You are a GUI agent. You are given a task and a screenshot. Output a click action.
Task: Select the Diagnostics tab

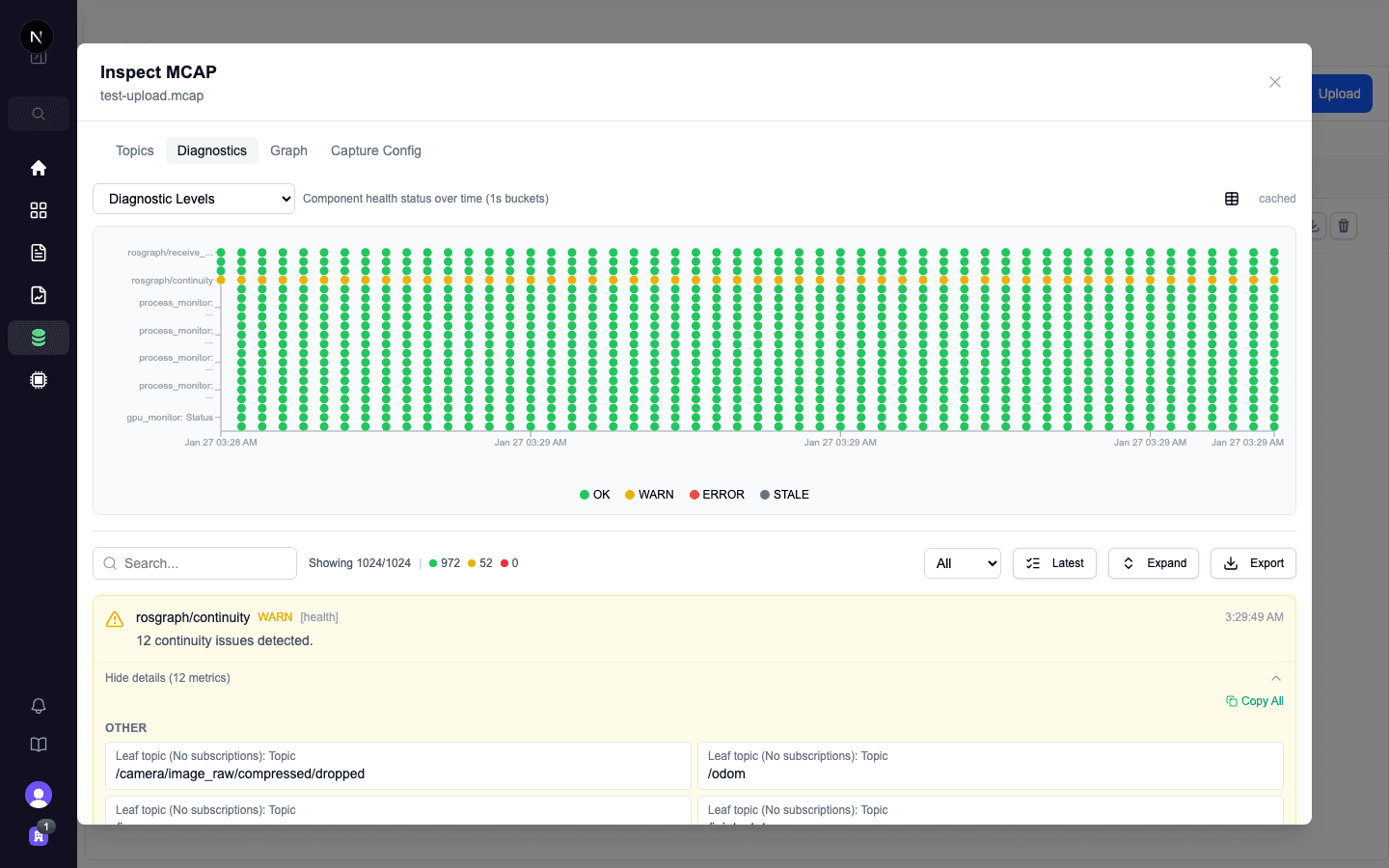click(212, 150)
